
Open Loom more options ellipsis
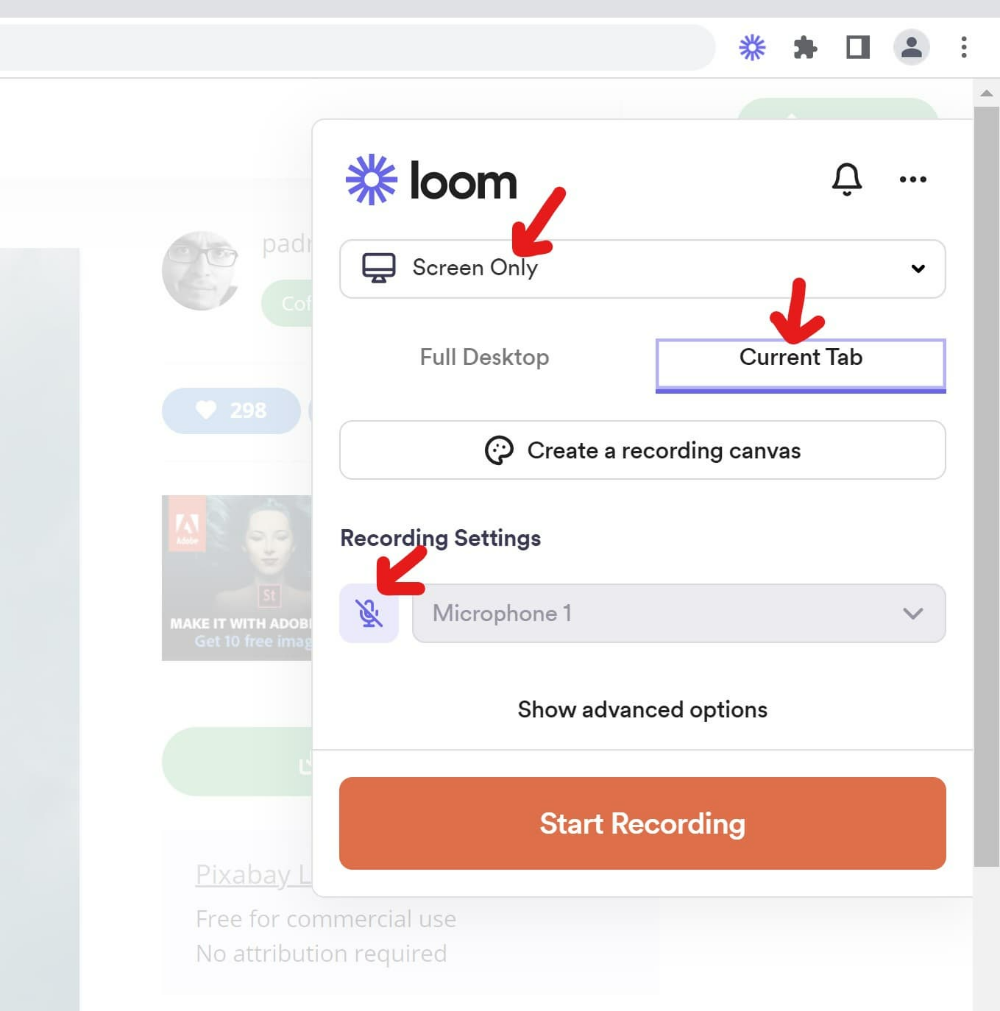tap(913, 179)
